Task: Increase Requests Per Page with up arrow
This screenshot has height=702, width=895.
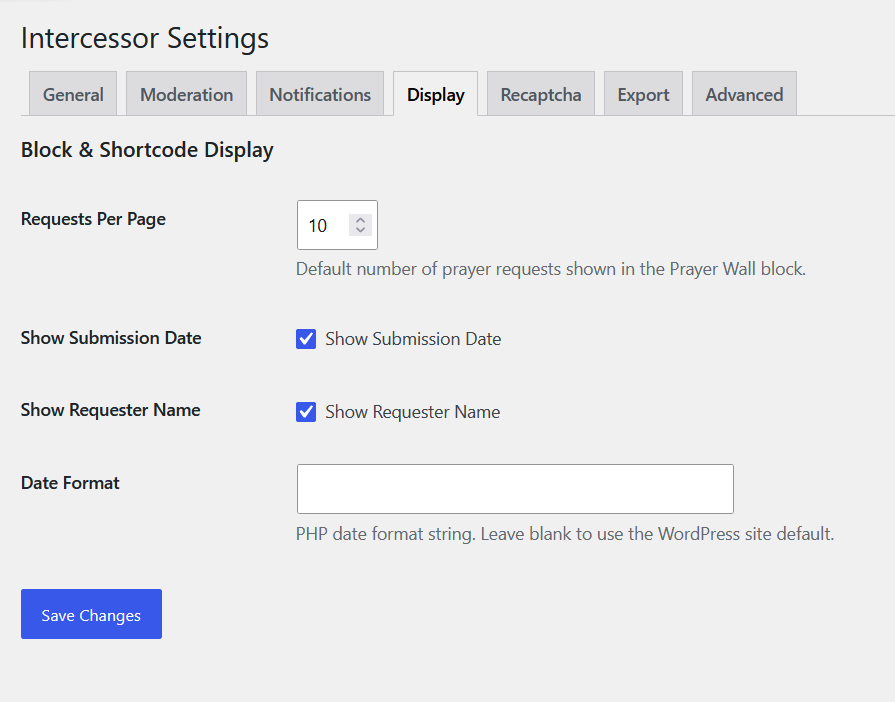Action: pyautogui.click(x=360, y=220)
